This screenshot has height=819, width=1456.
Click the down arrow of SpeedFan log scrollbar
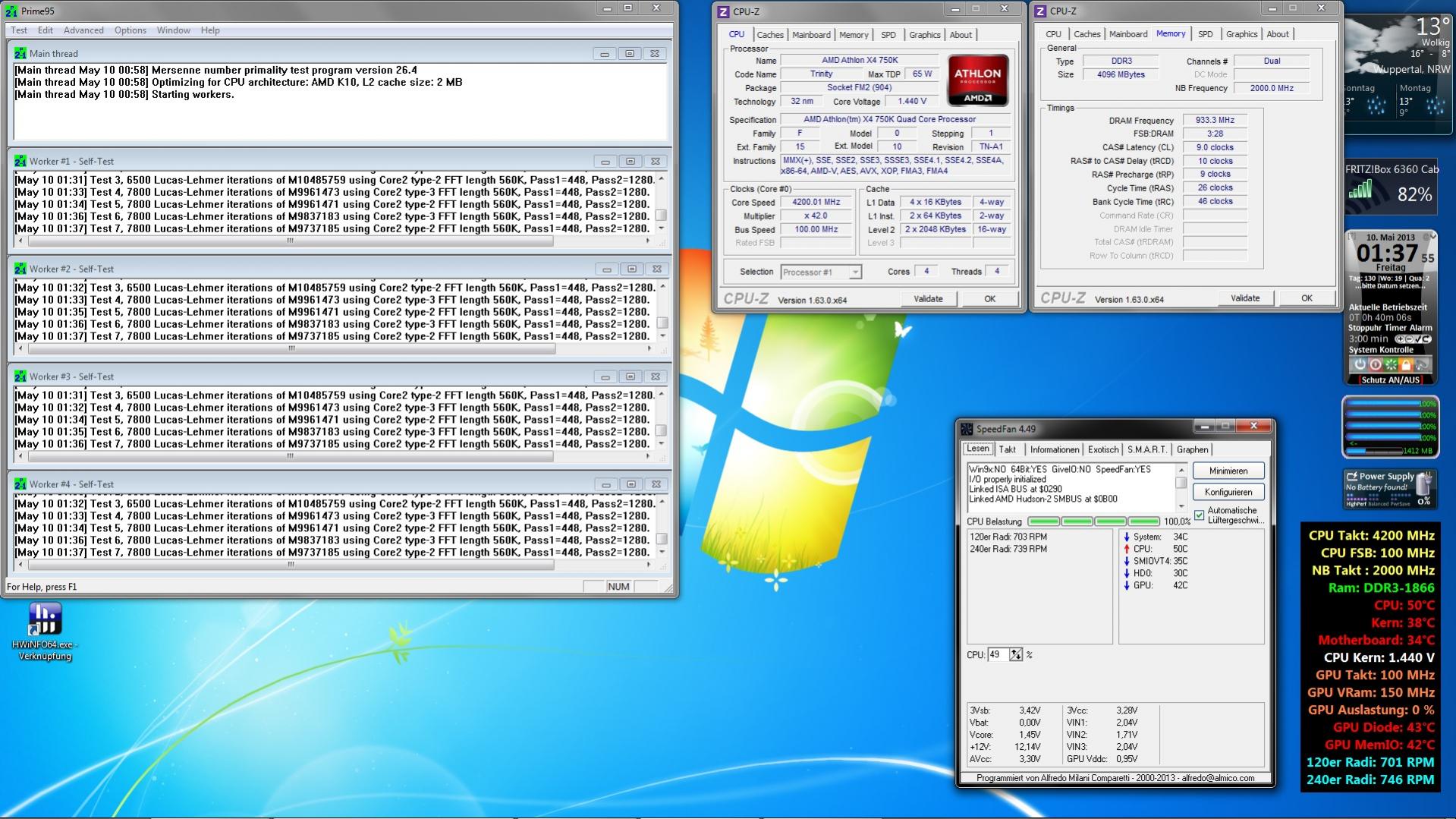pos(1181,506)
